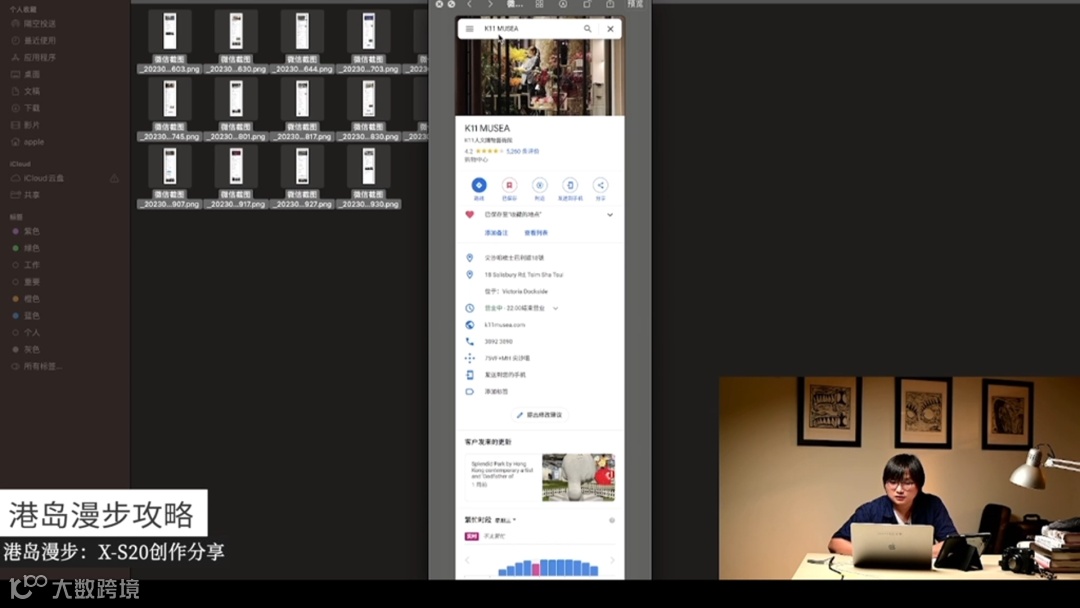This screenshot has height=608, width=1080.
Task: Click the red heart saved-place icon
Action: [470, 215]
